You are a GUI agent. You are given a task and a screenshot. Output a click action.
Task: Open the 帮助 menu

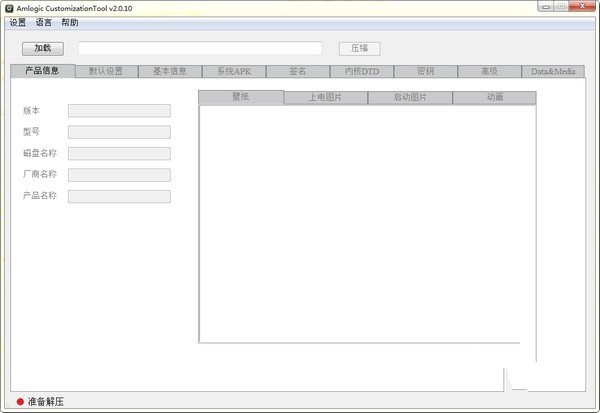[70, 23]
